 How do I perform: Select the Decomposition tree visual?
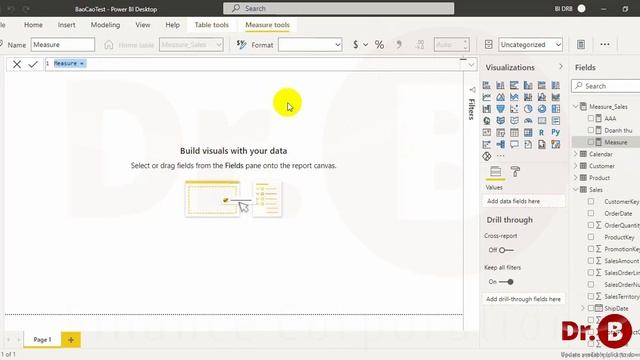[500, 144]
